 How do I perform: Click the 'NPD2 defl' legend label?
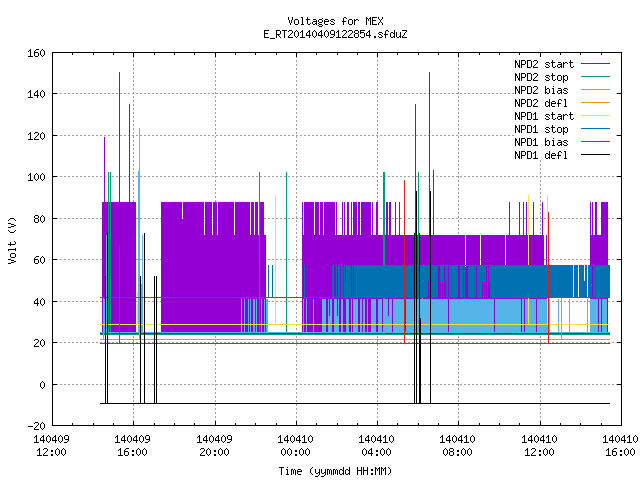(x=541, y=103)
